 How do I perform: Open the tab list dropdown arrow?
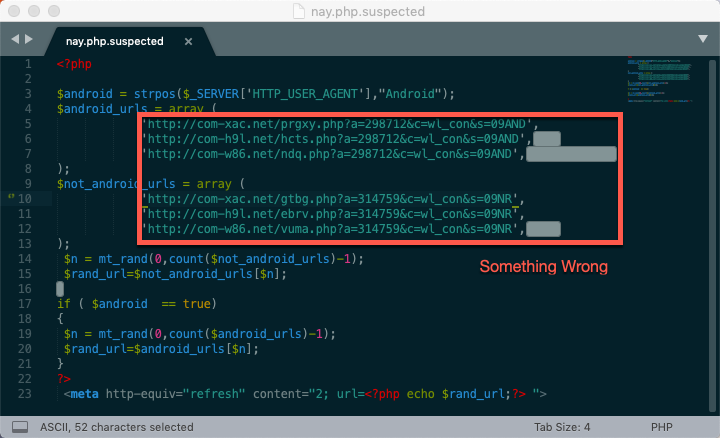[702, 38]
